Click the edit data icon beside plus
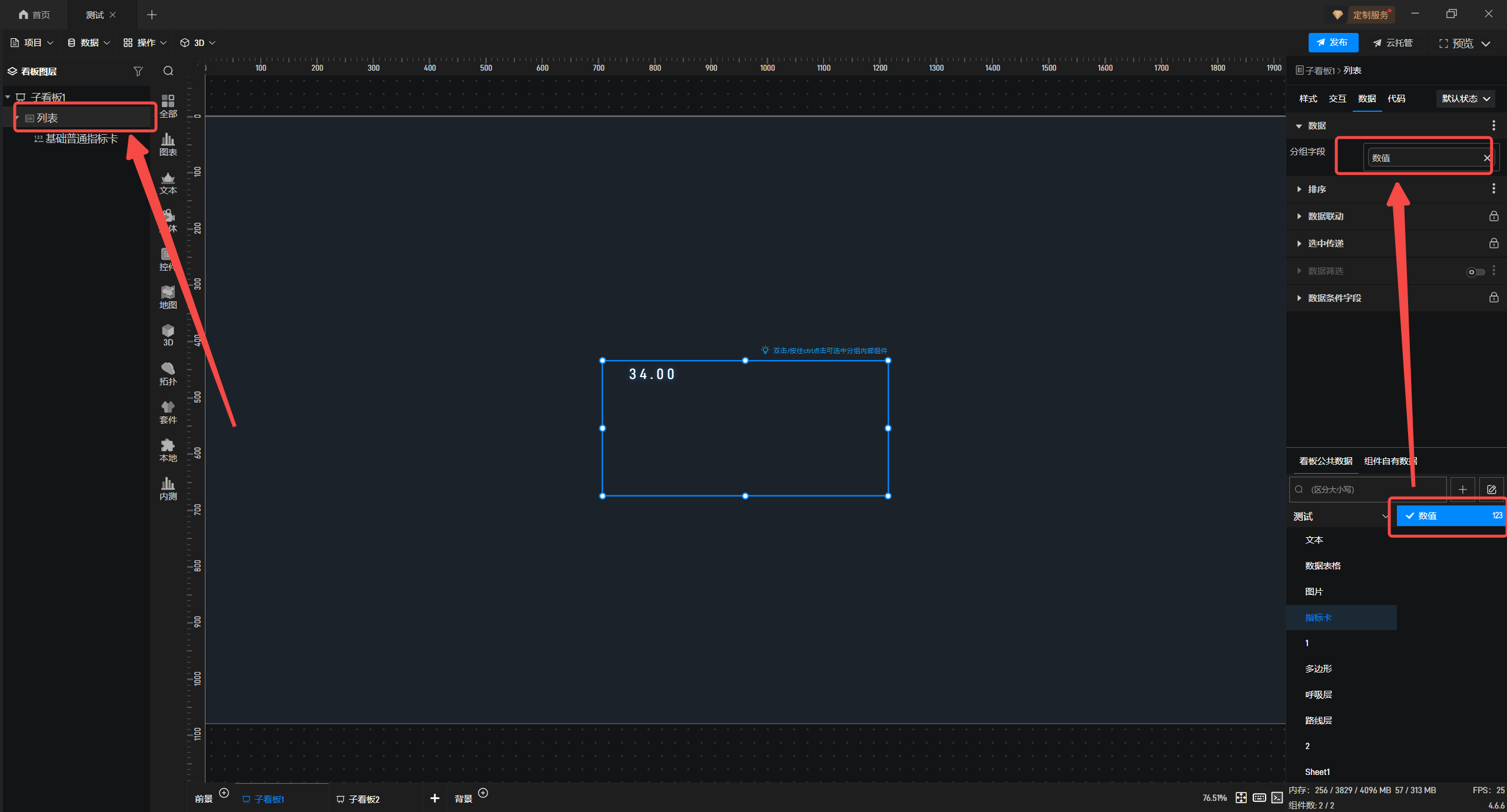This screenshot has height=812, width=1507. (x=1491, y=490)
